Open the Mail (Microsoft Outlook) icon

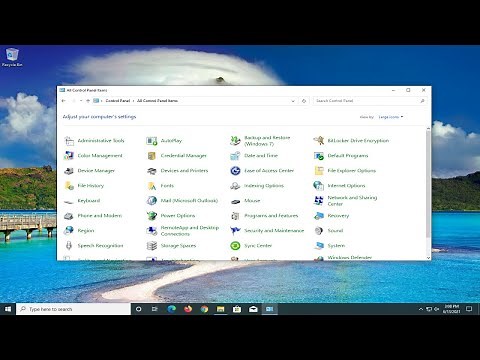point(152,201)
